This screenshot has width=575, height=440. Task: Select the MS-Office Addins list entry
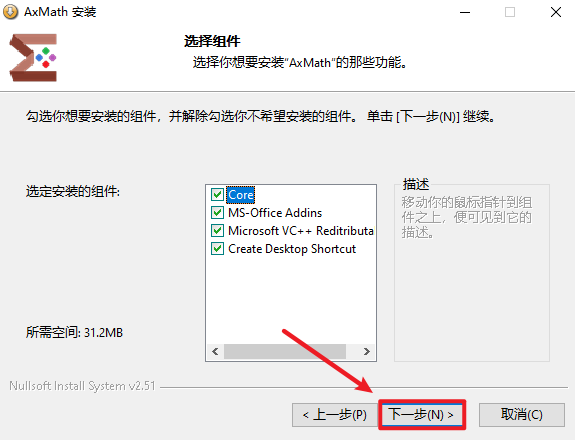[x=275, y=213]
